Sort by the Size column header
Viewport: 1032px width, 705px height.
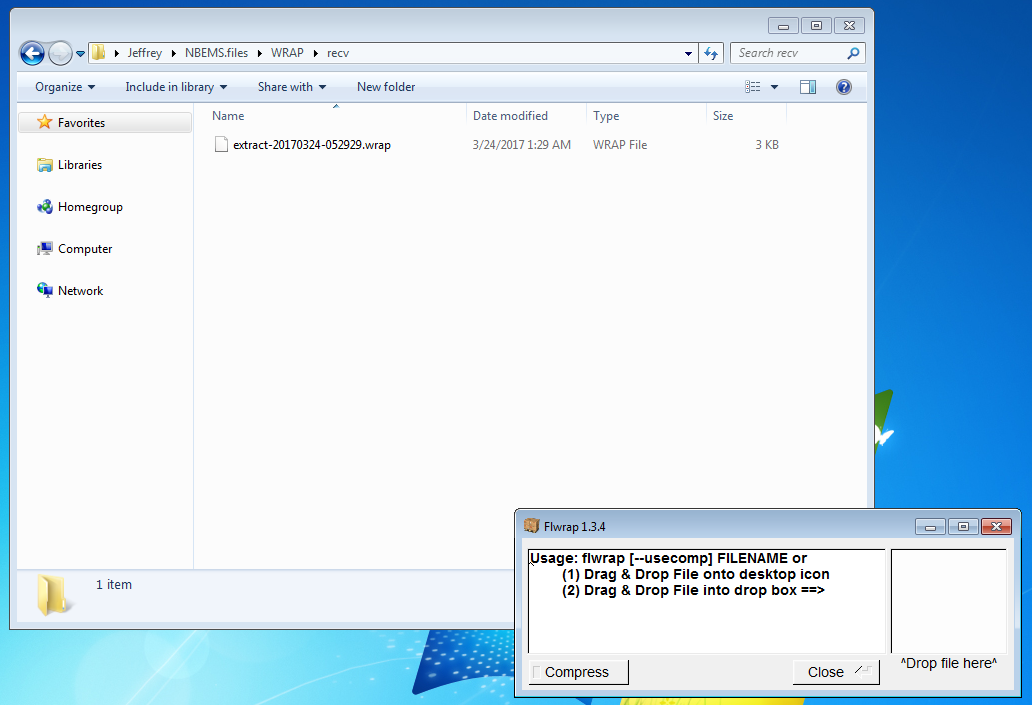coord(746,116)
